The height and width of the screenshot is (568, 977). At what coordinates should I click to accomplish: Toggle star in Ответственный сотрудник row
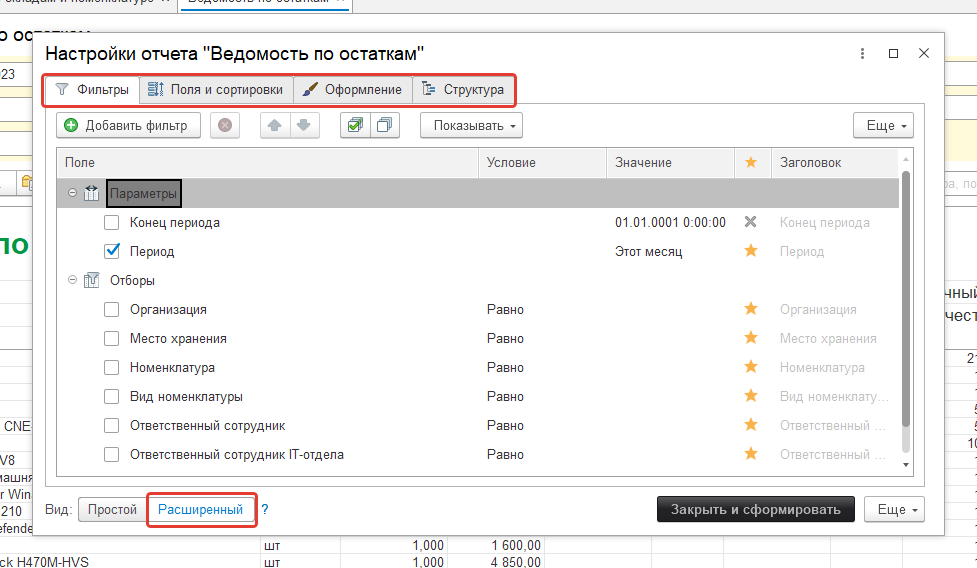(751, 425)
